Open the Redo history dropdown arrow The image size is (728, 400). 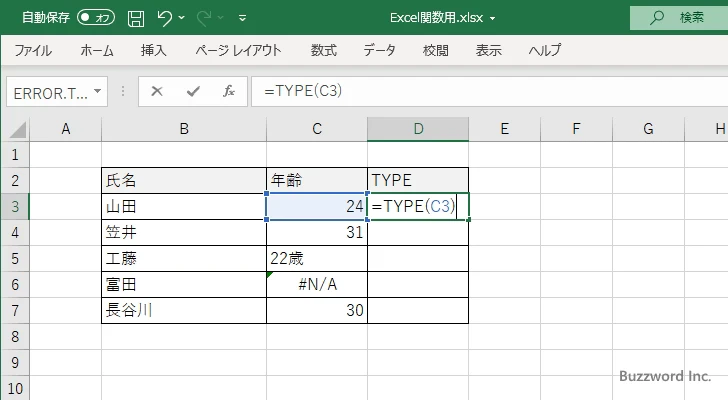coord(221,18)
